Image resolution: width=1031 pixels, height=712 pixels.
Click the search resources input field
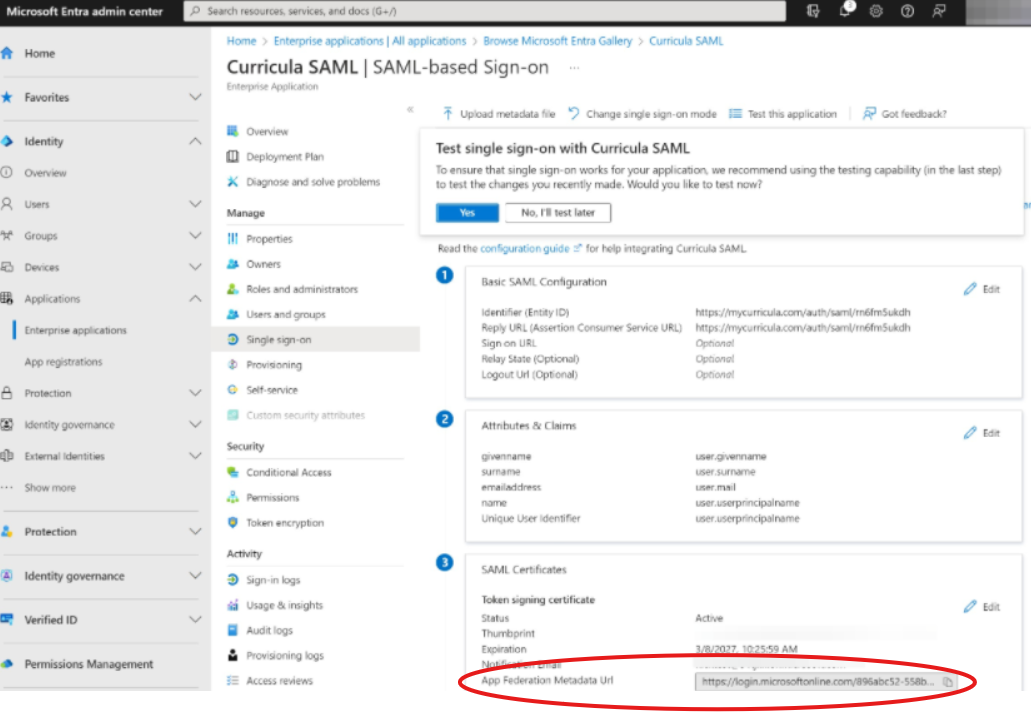point(485,11)
